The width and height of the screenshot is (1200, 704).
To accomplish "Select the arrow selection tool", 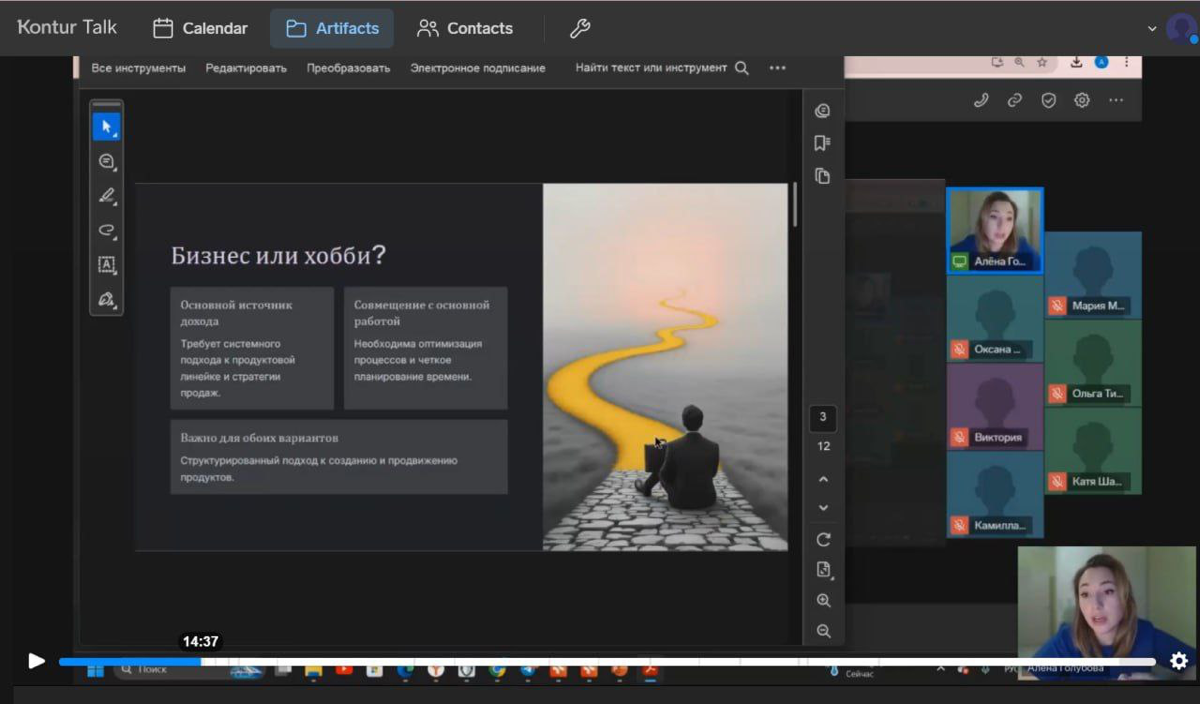I will tap(106, 127).
